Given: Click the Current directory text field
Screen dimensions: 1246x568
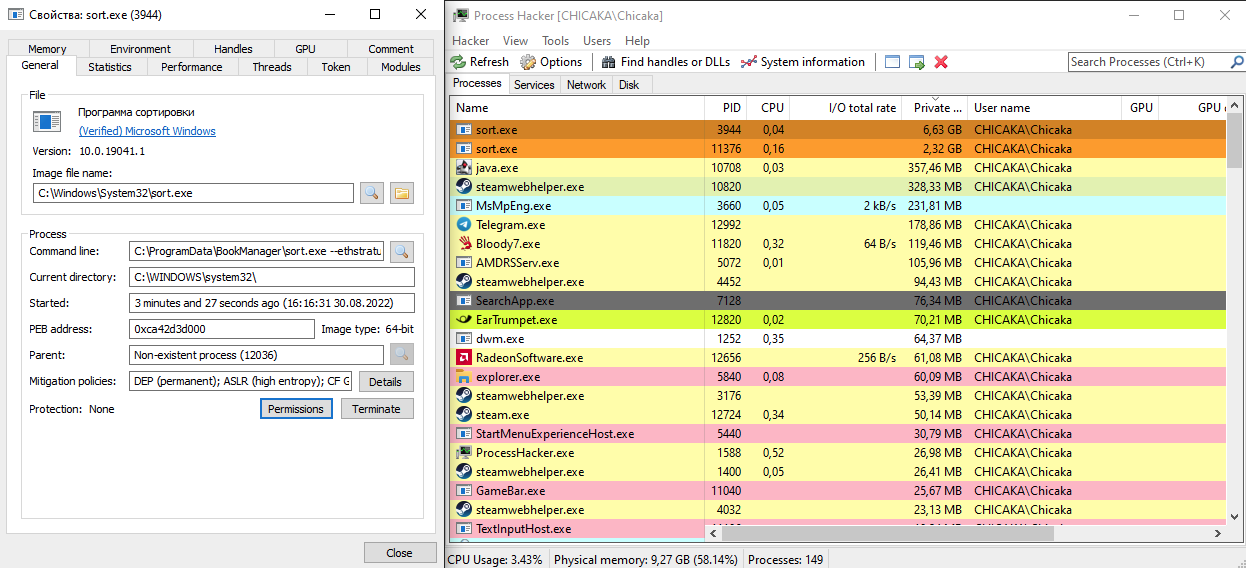Looking at the screenshot, I should (272, 277).
